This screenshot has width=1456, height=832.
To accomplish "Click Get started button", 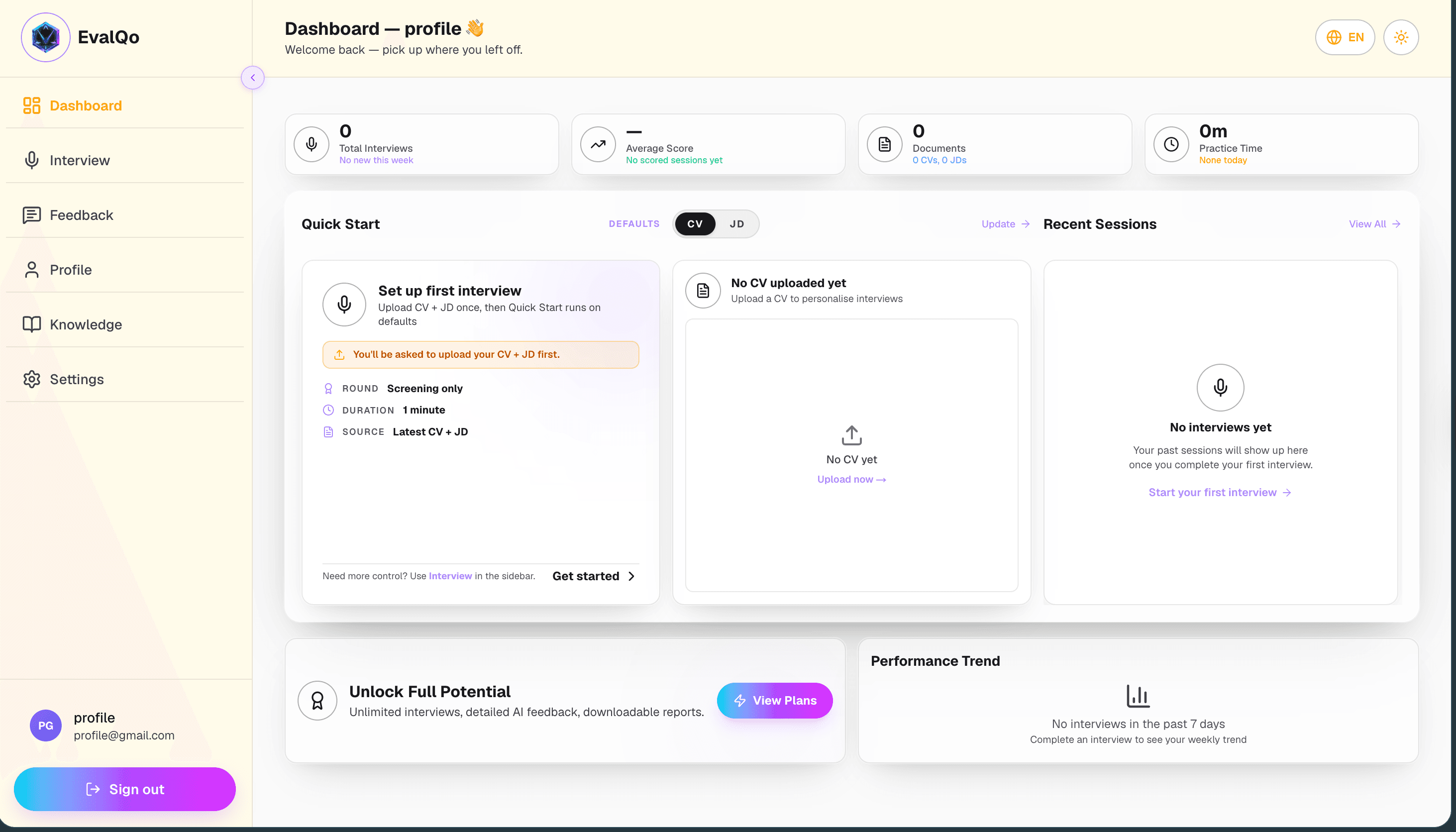I will (594, 576).
